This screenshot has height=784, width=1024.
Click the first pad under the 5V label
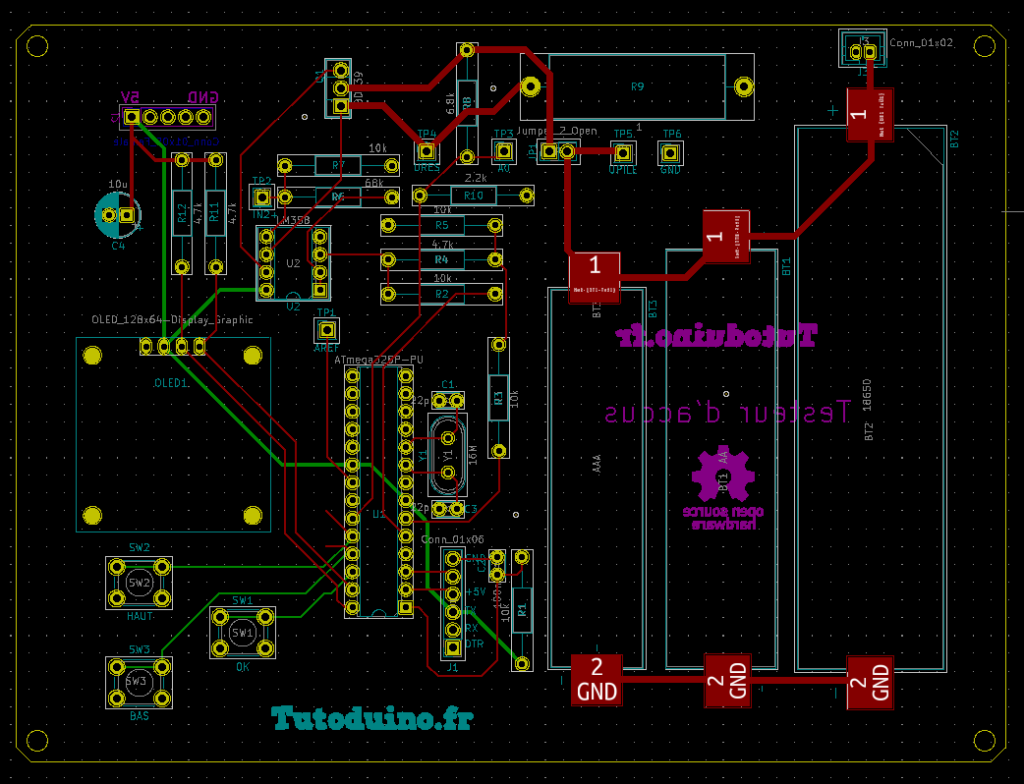point(132,117)
